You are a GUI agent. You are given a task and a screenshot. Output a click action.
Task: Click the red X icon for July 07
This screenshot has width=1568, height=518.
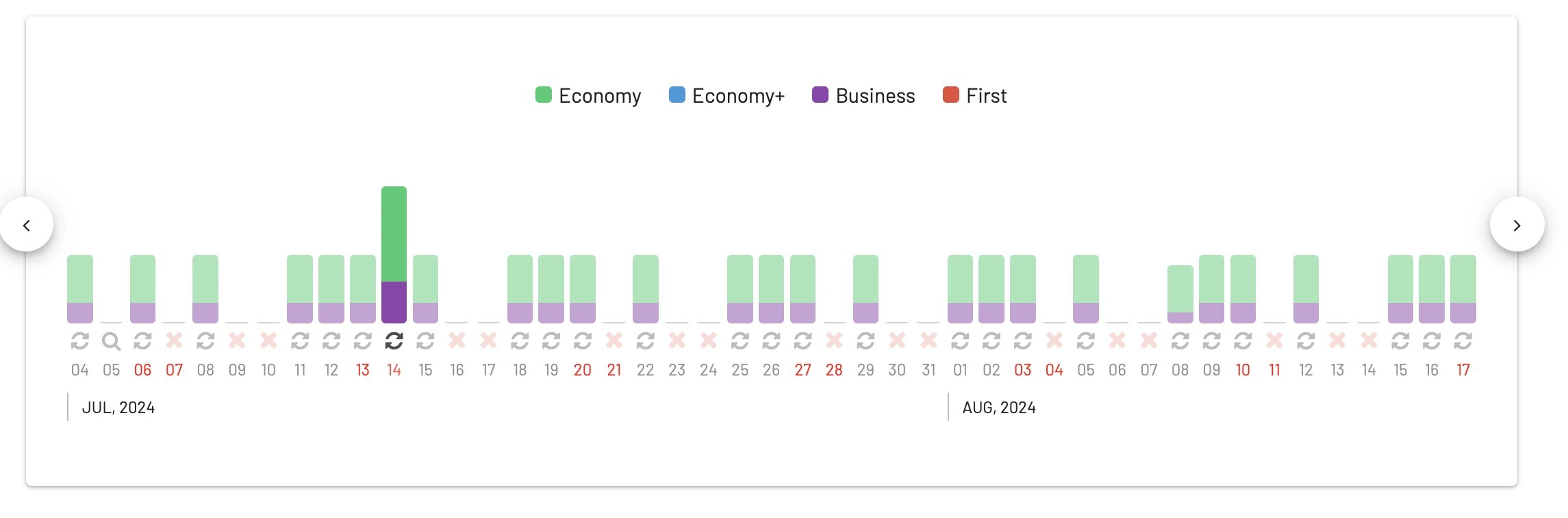tap(174, 340)
